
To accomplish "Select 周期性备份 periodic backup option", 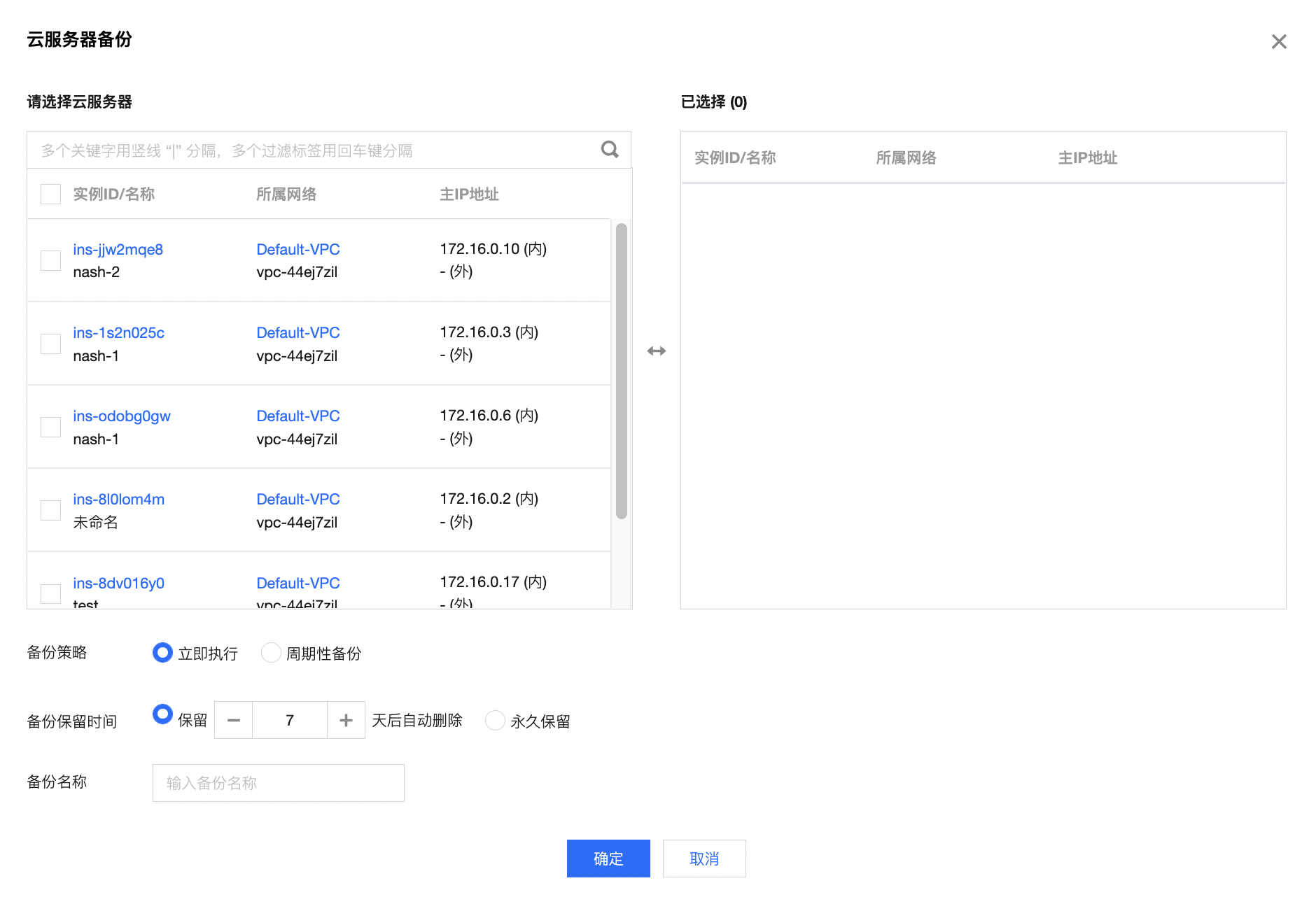I will pyautogui.click(x=271, y=653).
